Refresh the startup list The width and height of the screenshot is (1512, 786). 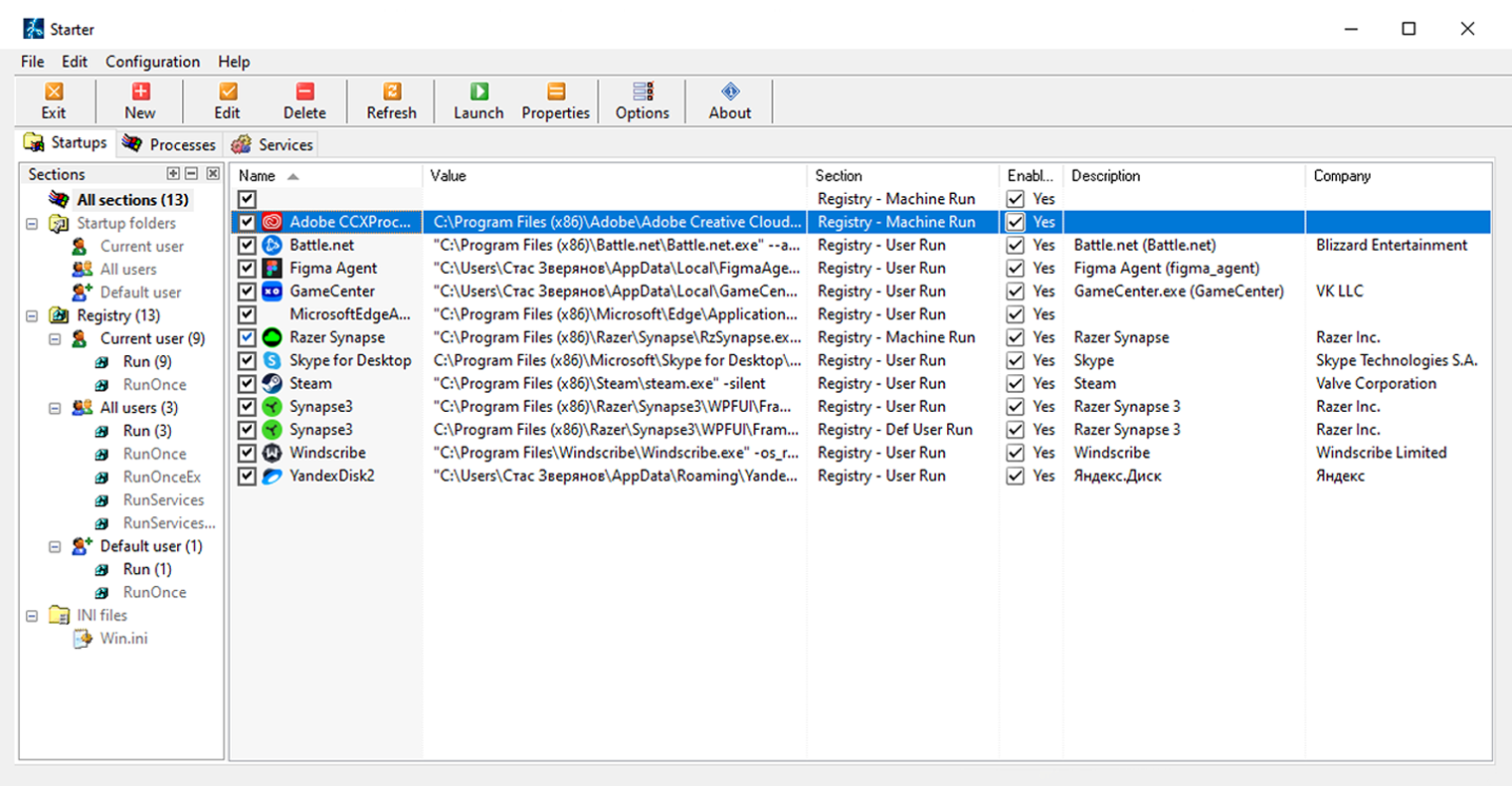pyautogui.click(x=392, y=100)
